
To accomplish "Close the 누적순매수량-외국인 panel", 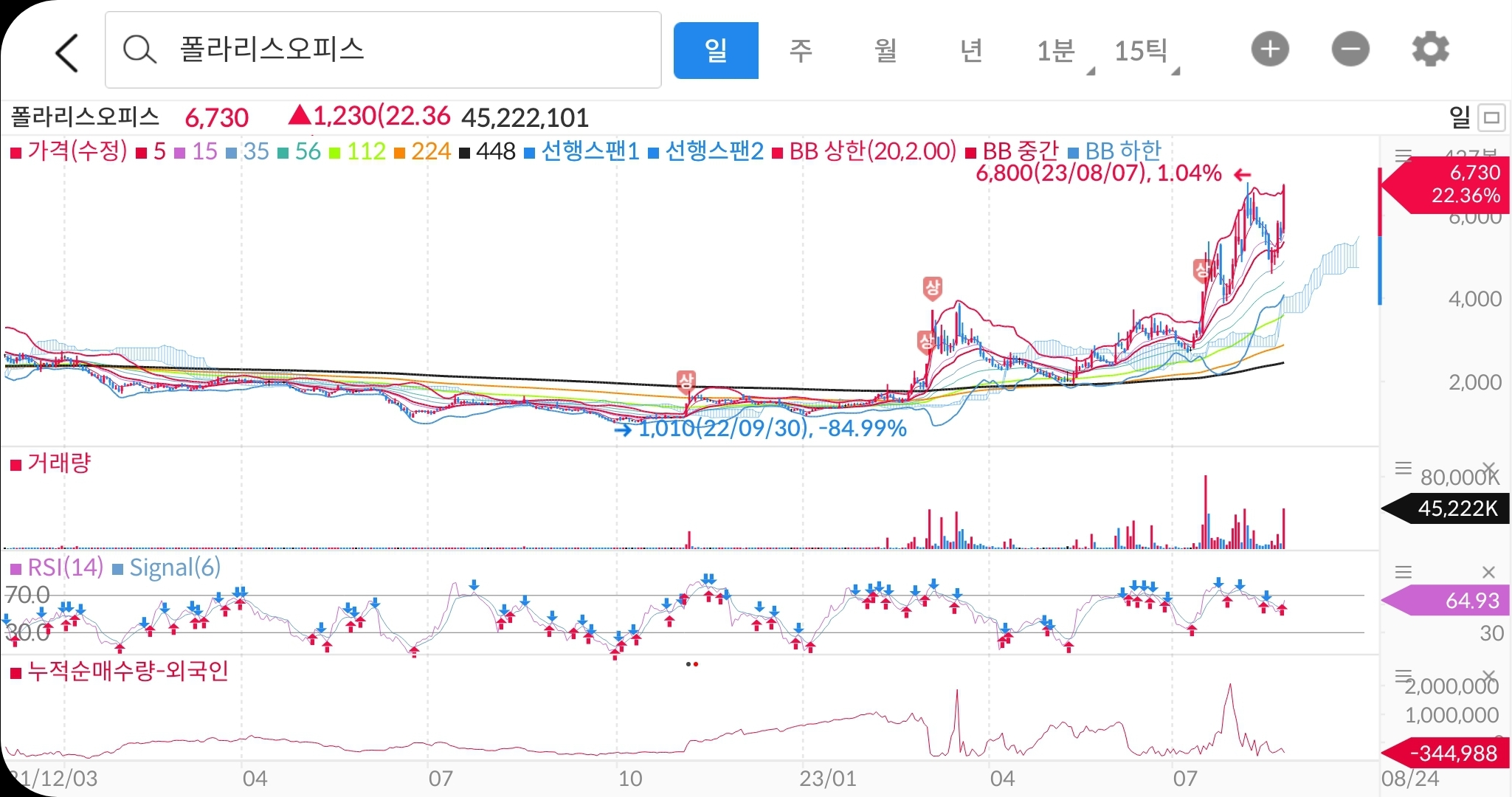I will click(1489, 676).
